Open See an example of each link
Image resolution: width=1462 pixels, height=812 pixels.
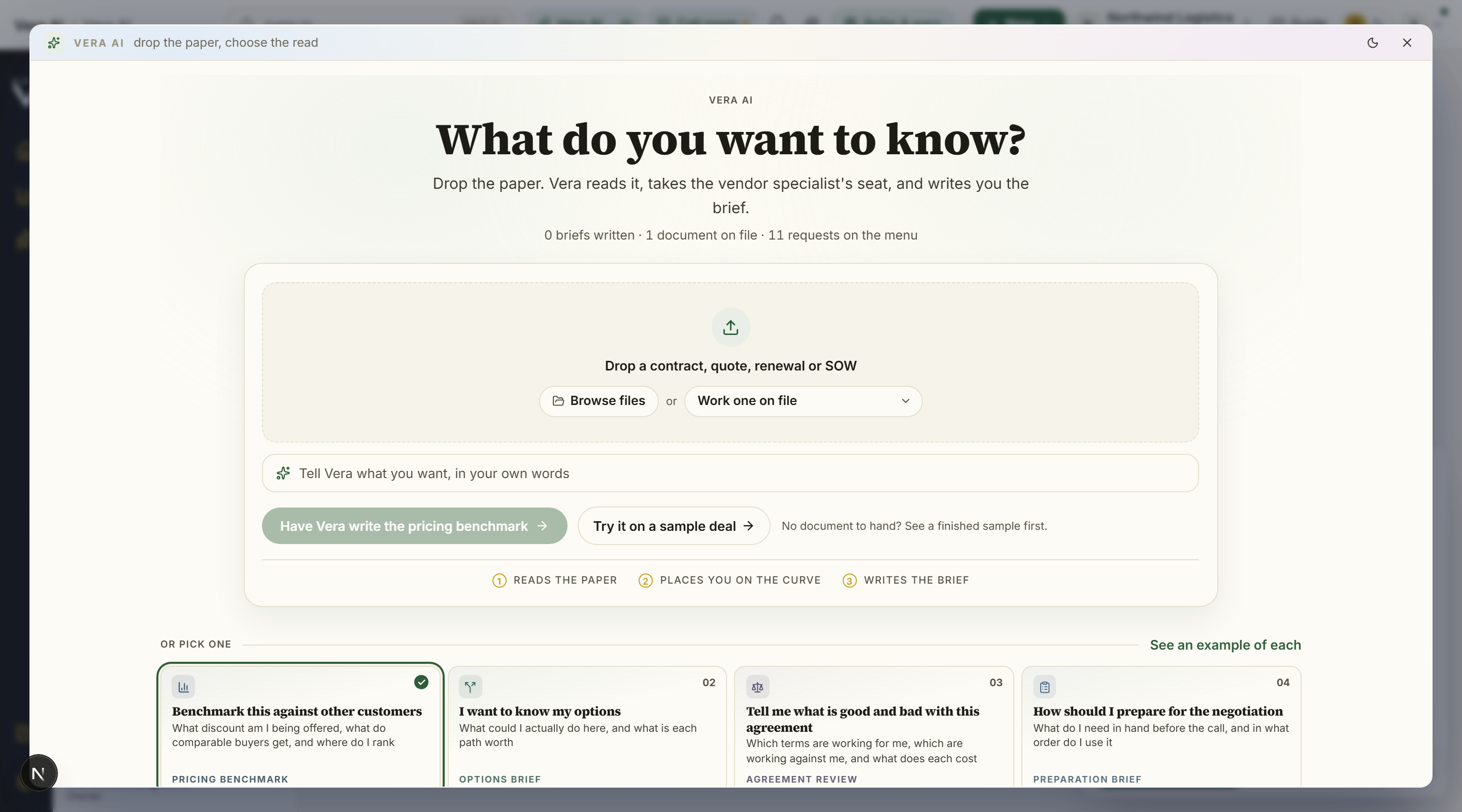tap(1225, 645)
